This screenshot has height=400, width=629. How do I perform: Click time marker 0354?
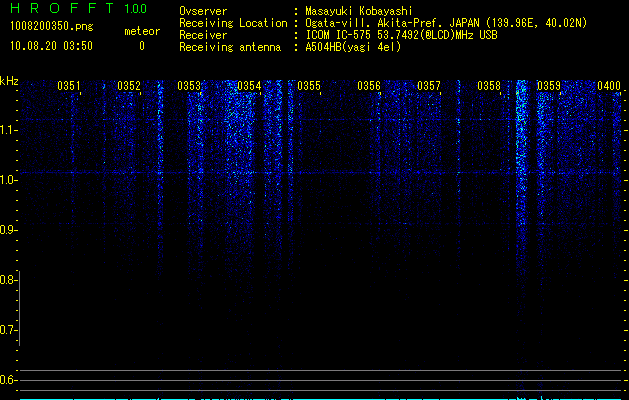pyautogui.click(x=249, y=86)
